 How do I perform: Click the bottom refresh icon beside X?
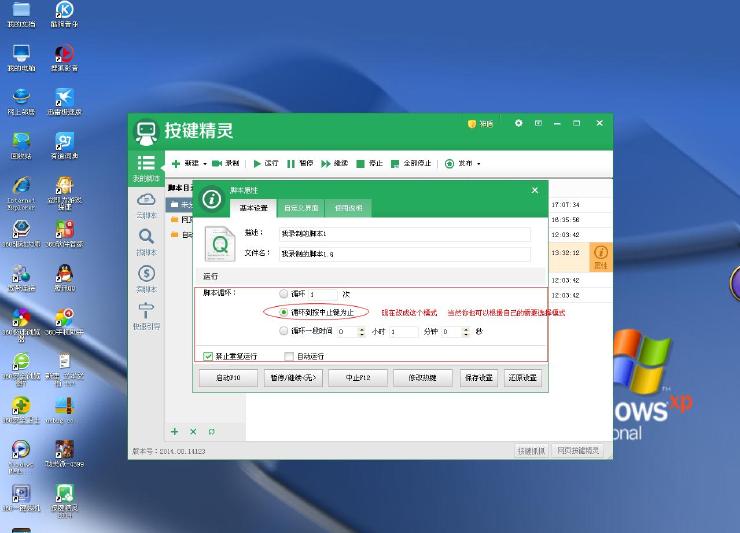pos(211,431)
